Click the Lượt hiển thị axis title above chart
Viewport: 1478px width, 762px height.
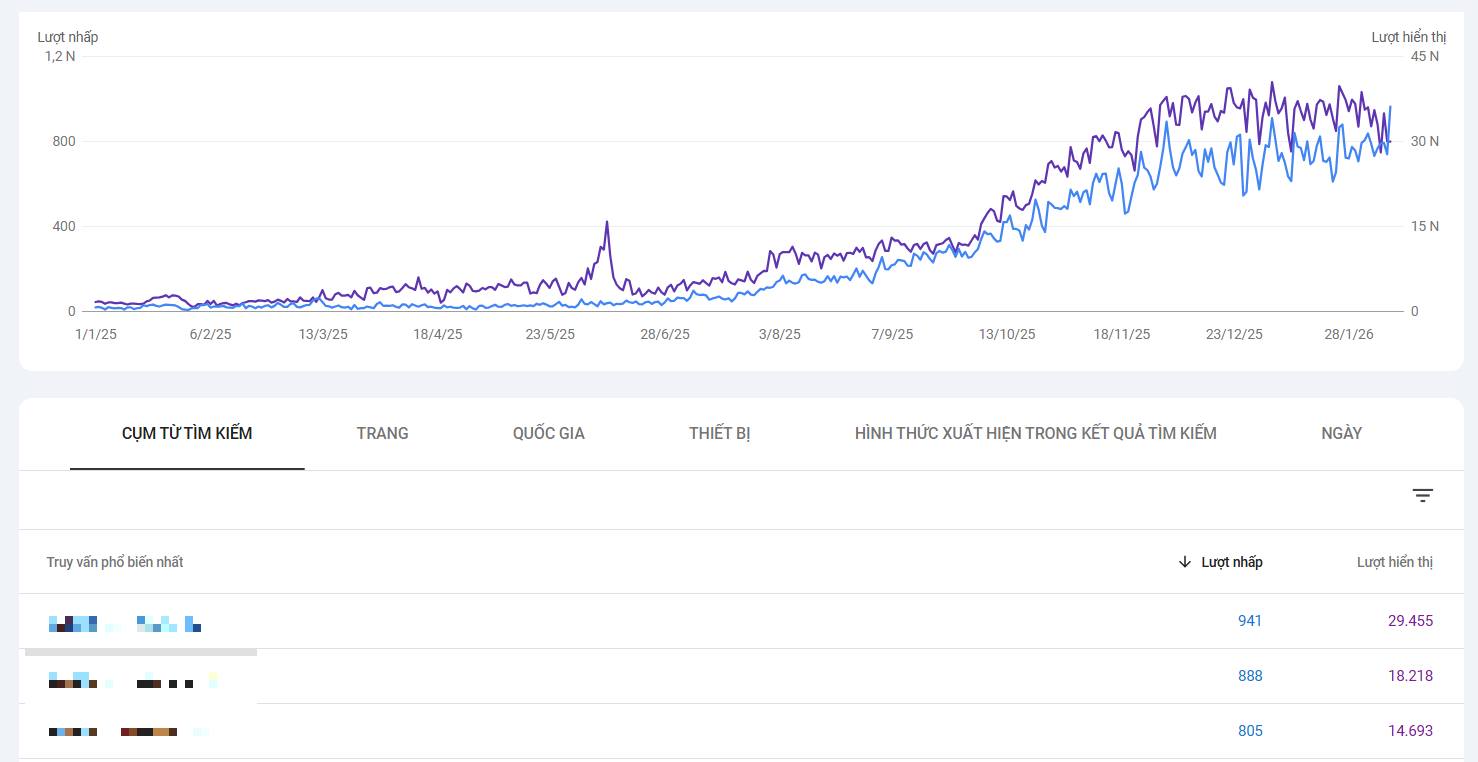(1408, 37)
